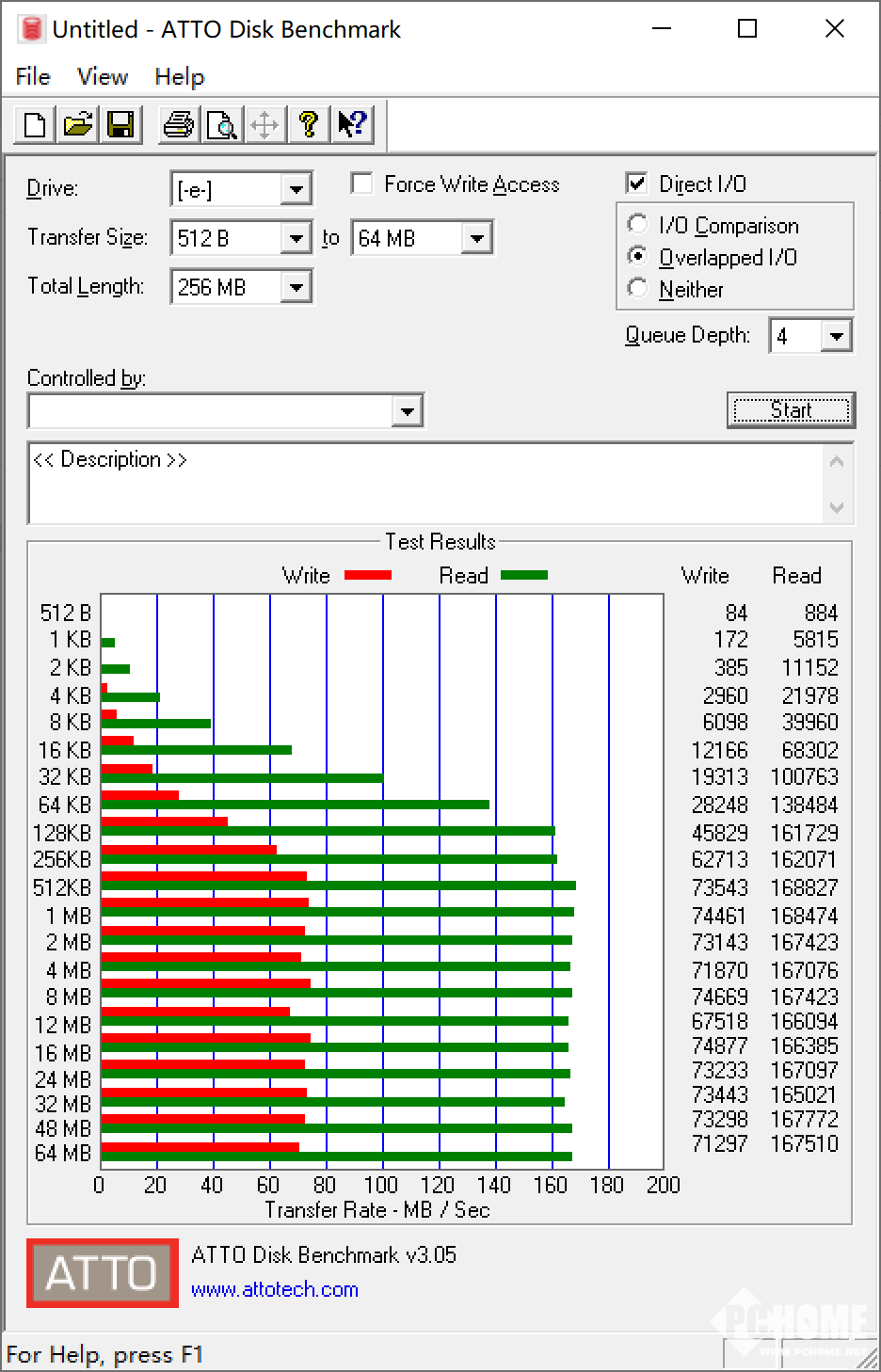Choose the Neither radio option
The width and height of the screenshot is (881, 1372).
click(638, 289)
